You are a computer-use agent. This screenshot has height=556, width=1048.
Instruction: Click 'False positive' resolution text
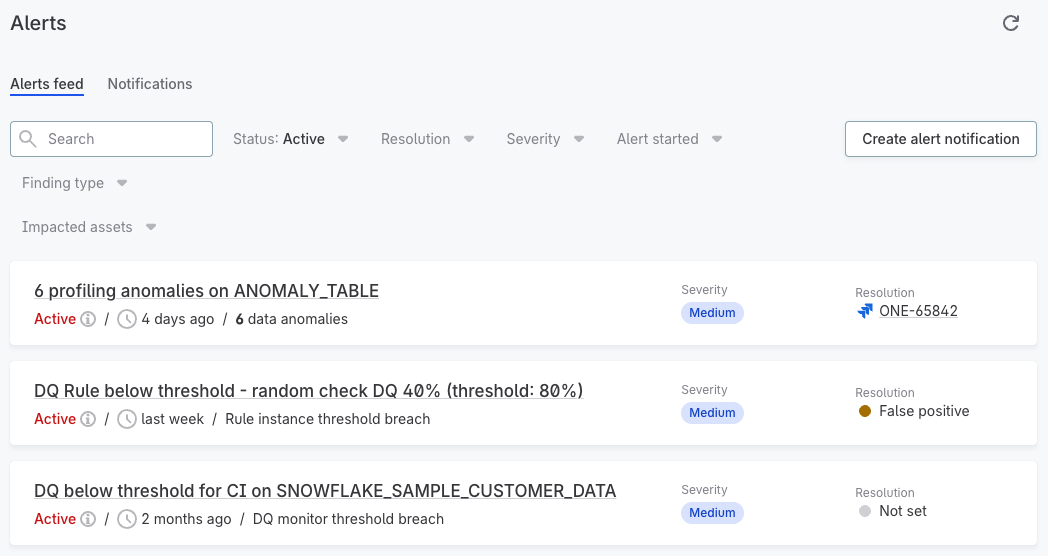tap(924, 411)
